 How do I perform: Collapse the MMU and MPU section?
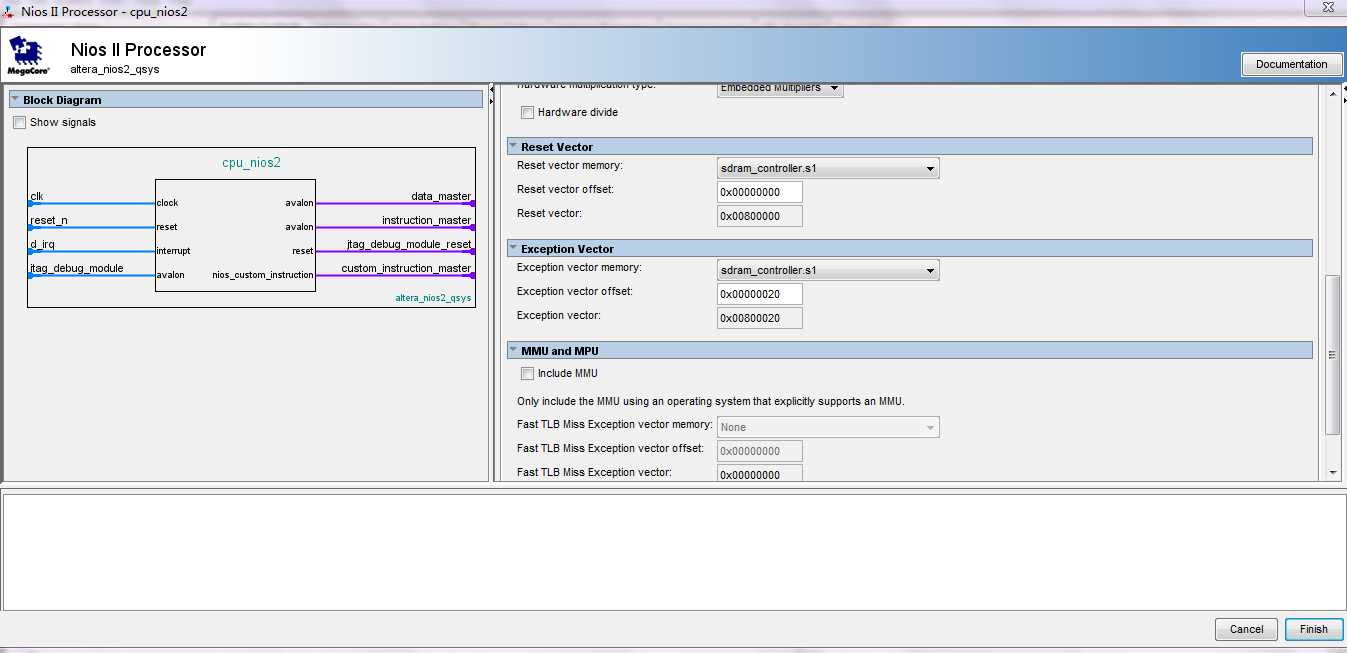513,351
